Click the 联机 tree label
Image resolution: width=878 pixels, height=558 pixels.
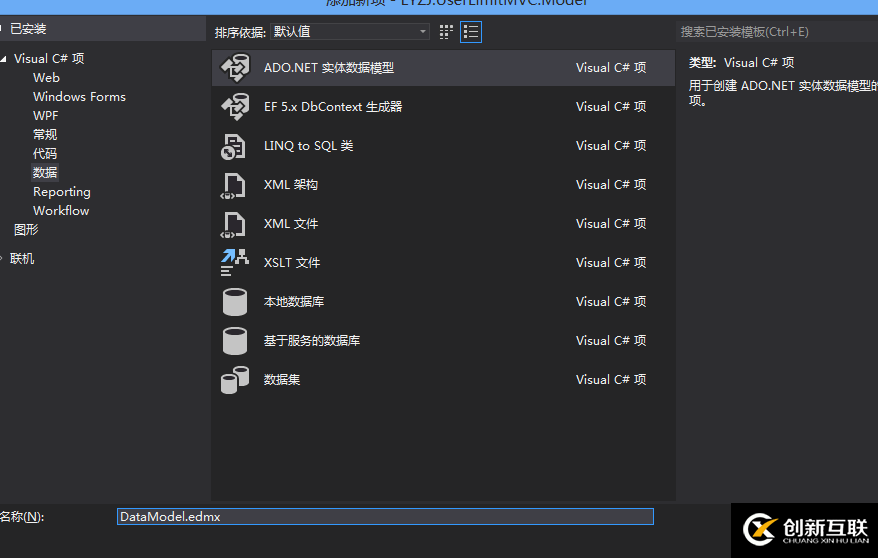click(22, 259)
